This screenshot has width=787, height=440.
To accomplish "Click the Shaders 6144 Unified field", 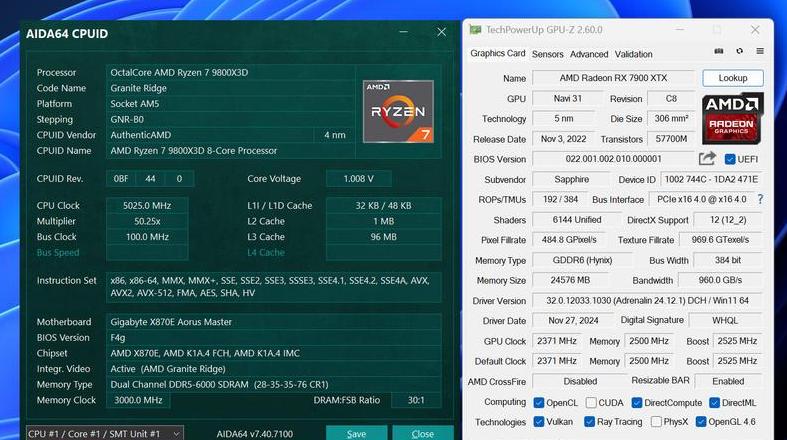I will (577, 220).
